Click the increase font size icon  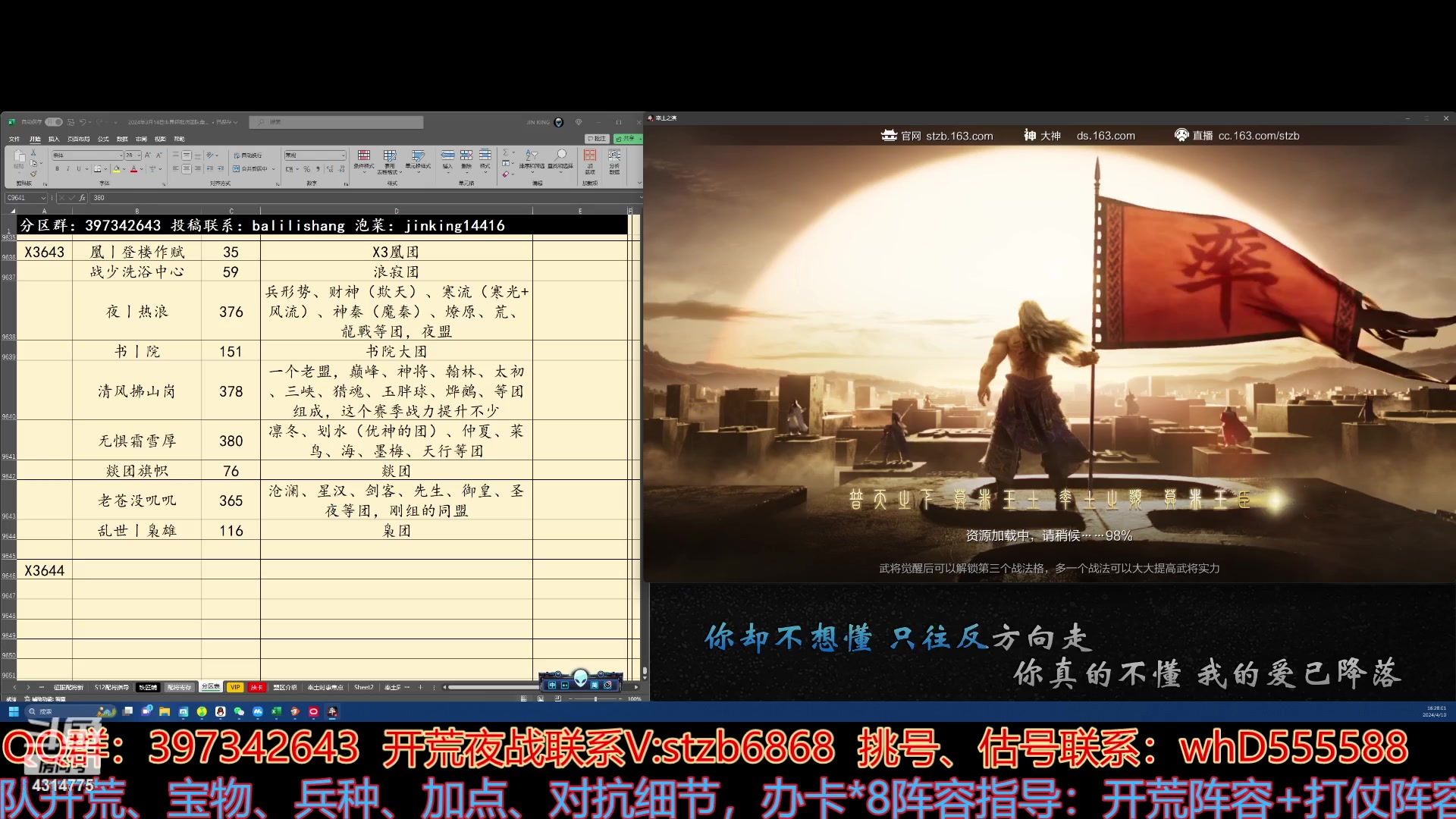pos(148,155)
